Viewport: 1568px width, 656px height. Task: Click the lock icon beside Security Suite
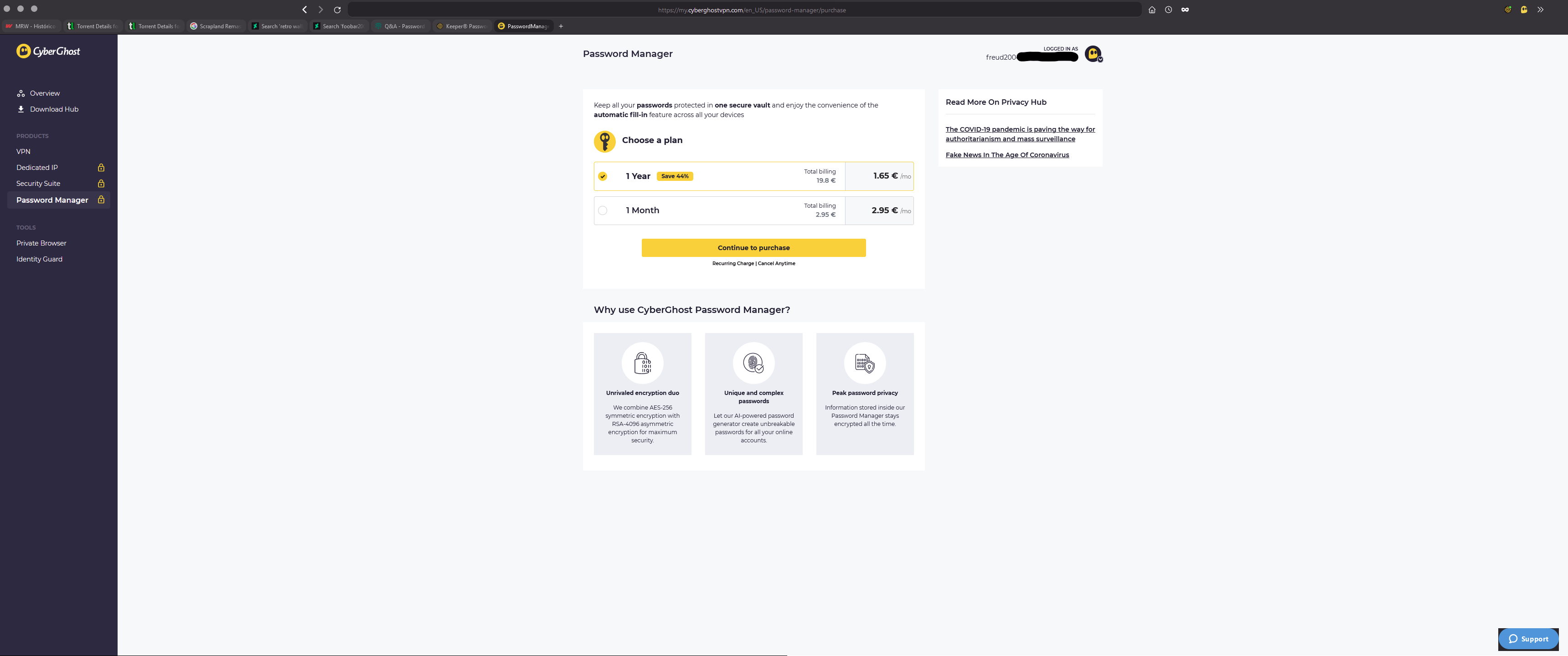click(101, 184)
